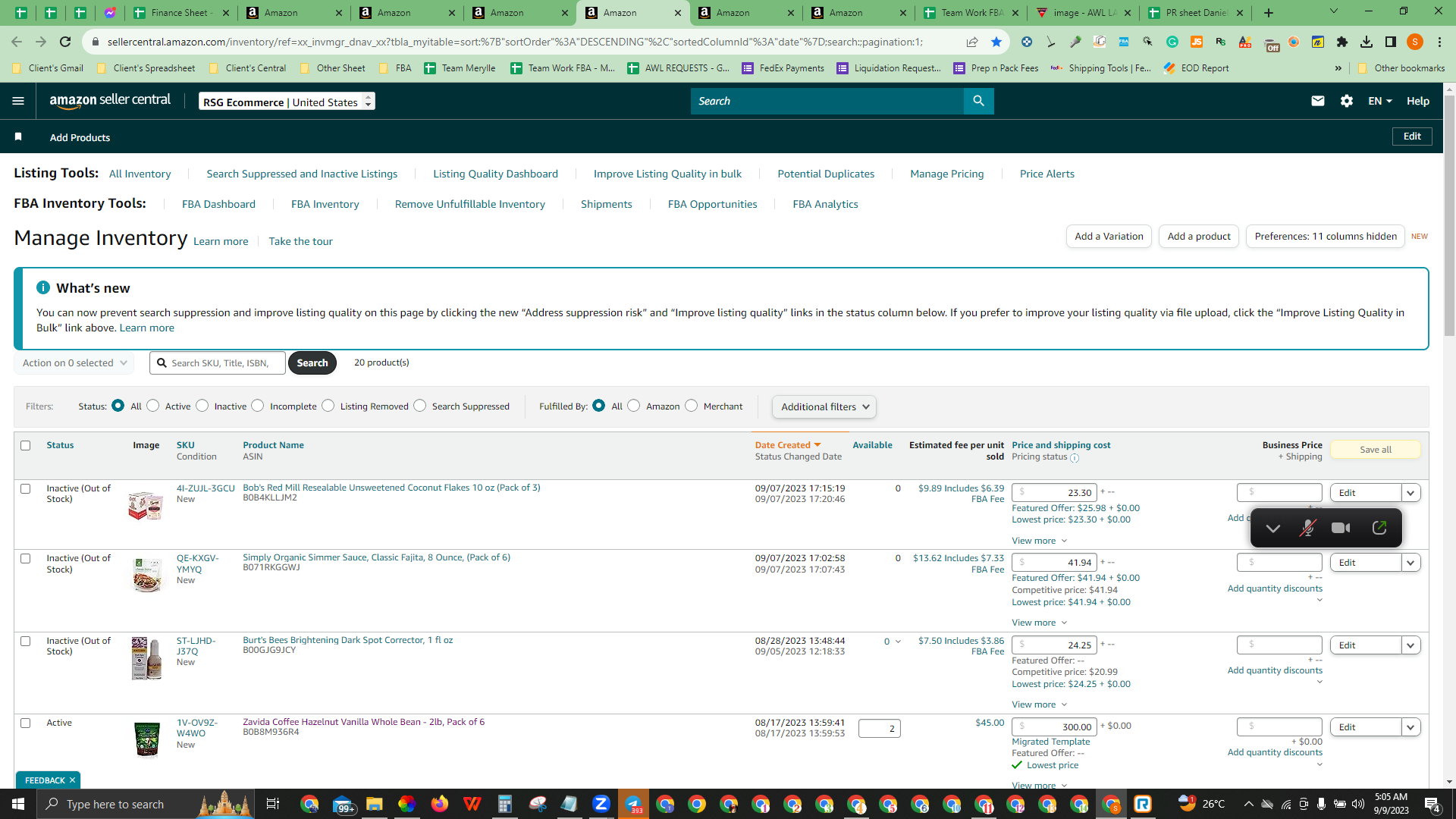Open Manage Pricing listing tool
This screenshot has height=819, width=1456.
click(947, 174)
